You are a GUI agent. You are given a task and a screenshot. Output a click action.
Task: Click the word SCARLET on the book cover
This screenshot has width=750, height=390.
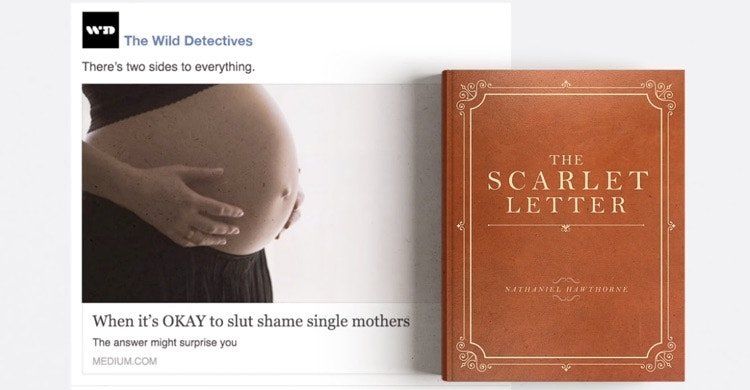pyautogui.click(x=567, y=180)
